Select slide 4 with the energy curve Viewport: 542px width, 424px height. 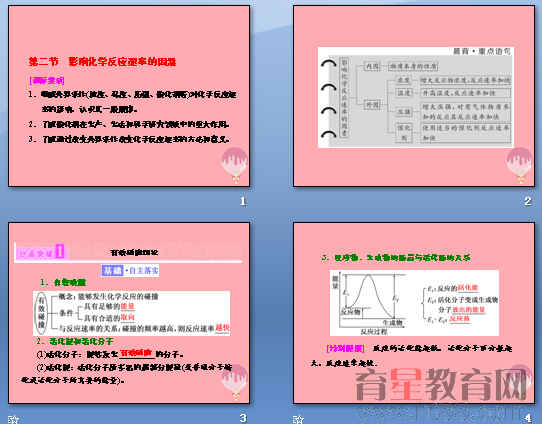pyautogui.click(x=414, y=313)
